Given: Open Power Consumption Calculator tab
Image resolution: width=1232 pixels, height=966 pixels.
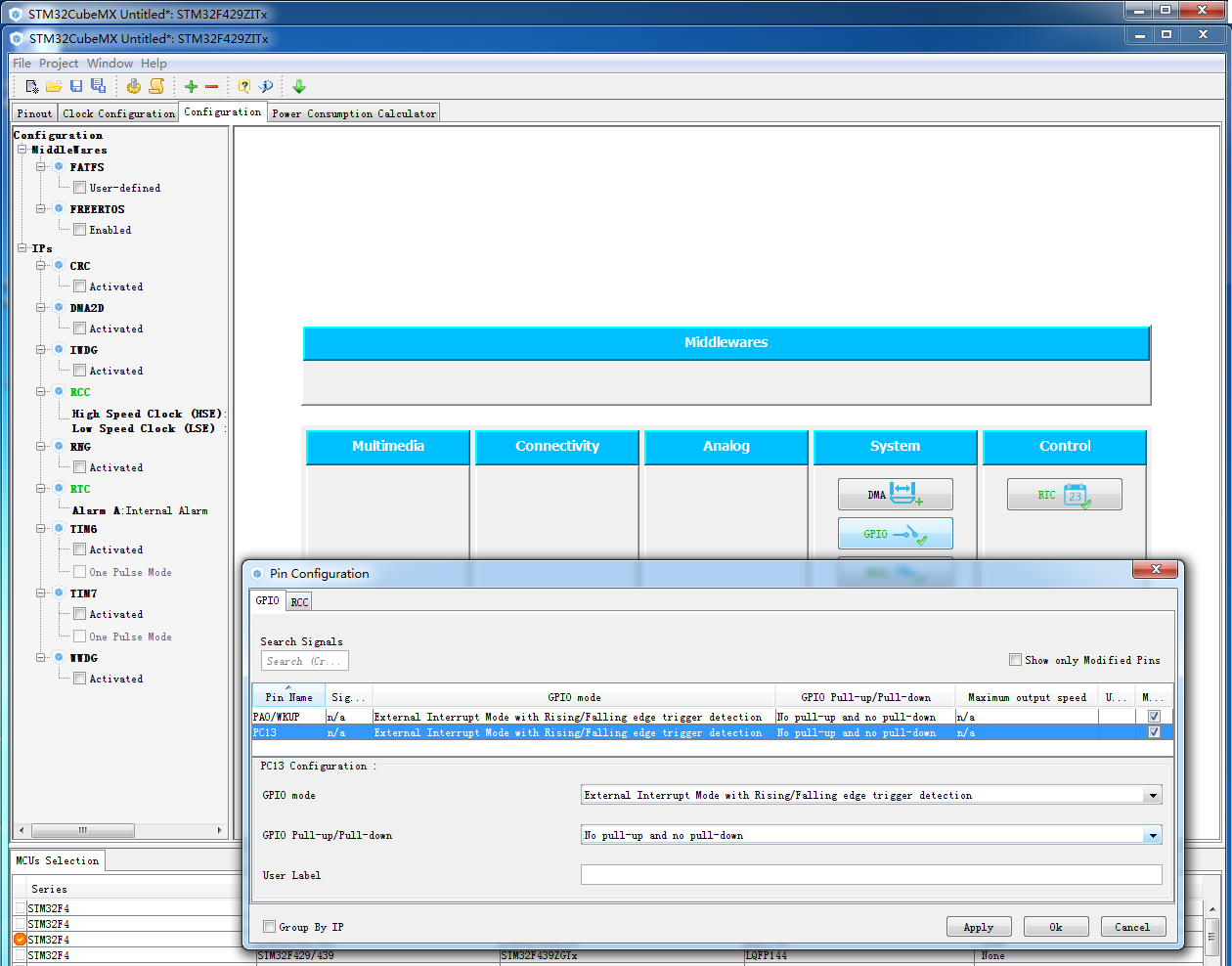Looking at the screenshot, I should click(354, 113).
